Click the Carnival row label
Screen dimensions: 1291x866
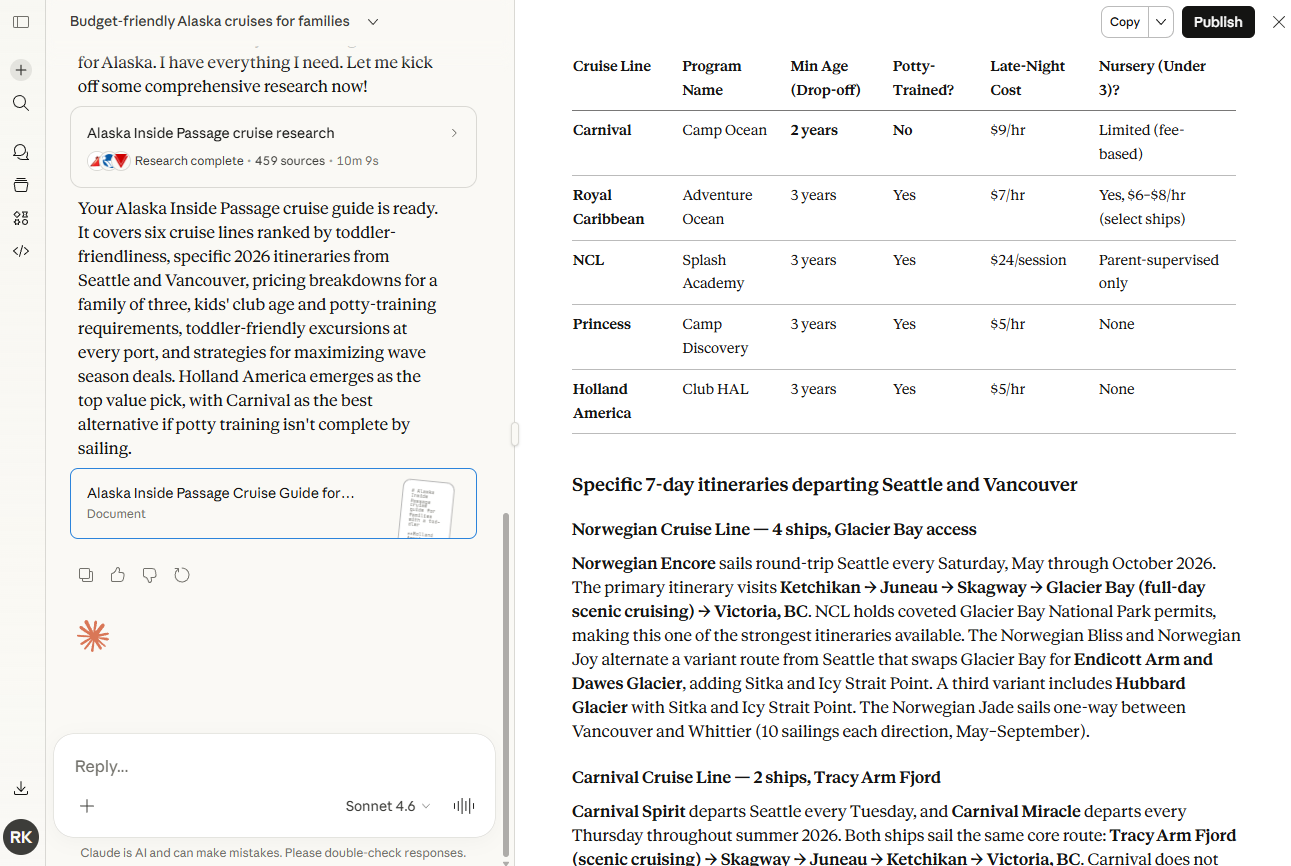click(602, 130)
